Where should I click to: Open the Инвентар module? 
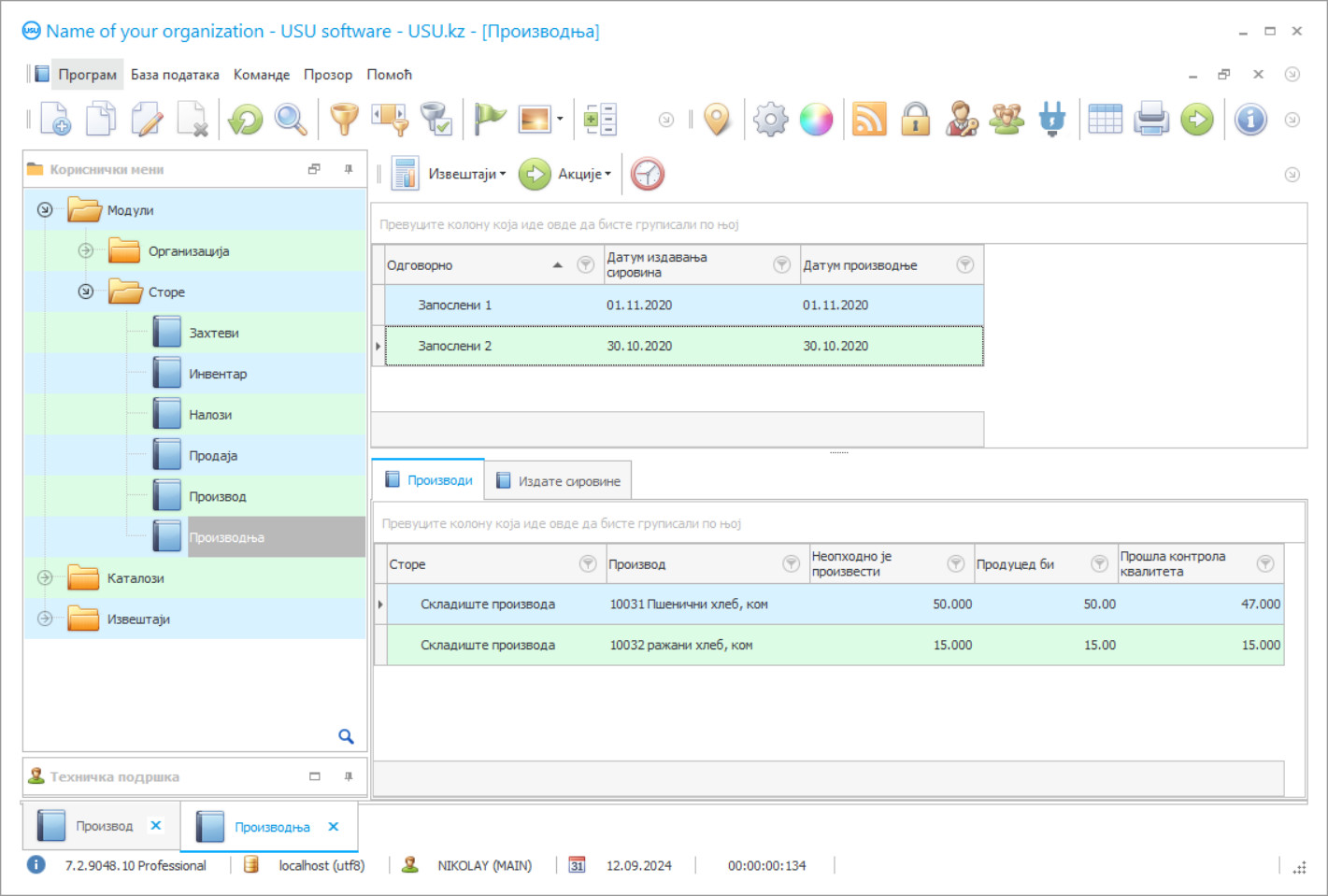[218, 374]
